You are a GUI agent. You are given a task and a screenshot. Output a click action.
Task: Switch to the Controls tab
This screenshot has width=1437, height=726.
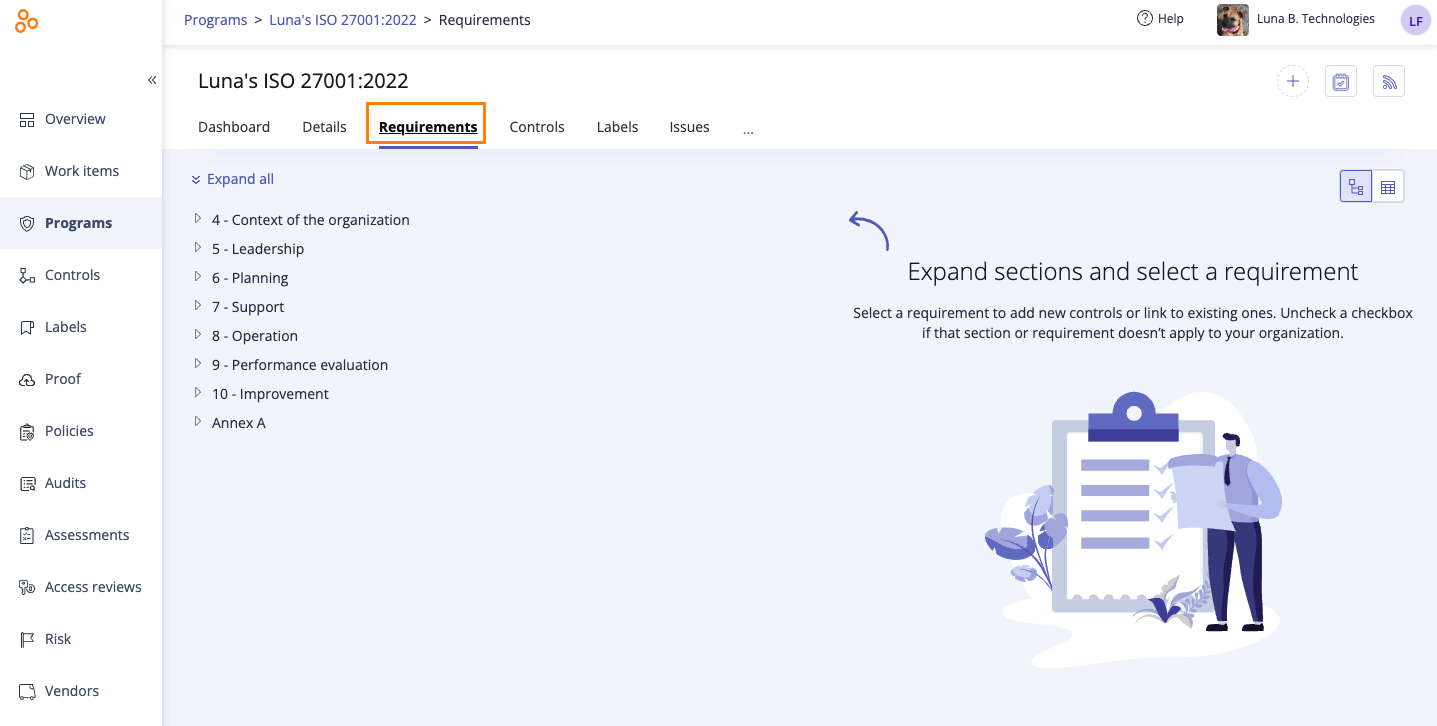click(x=537, y=127)
